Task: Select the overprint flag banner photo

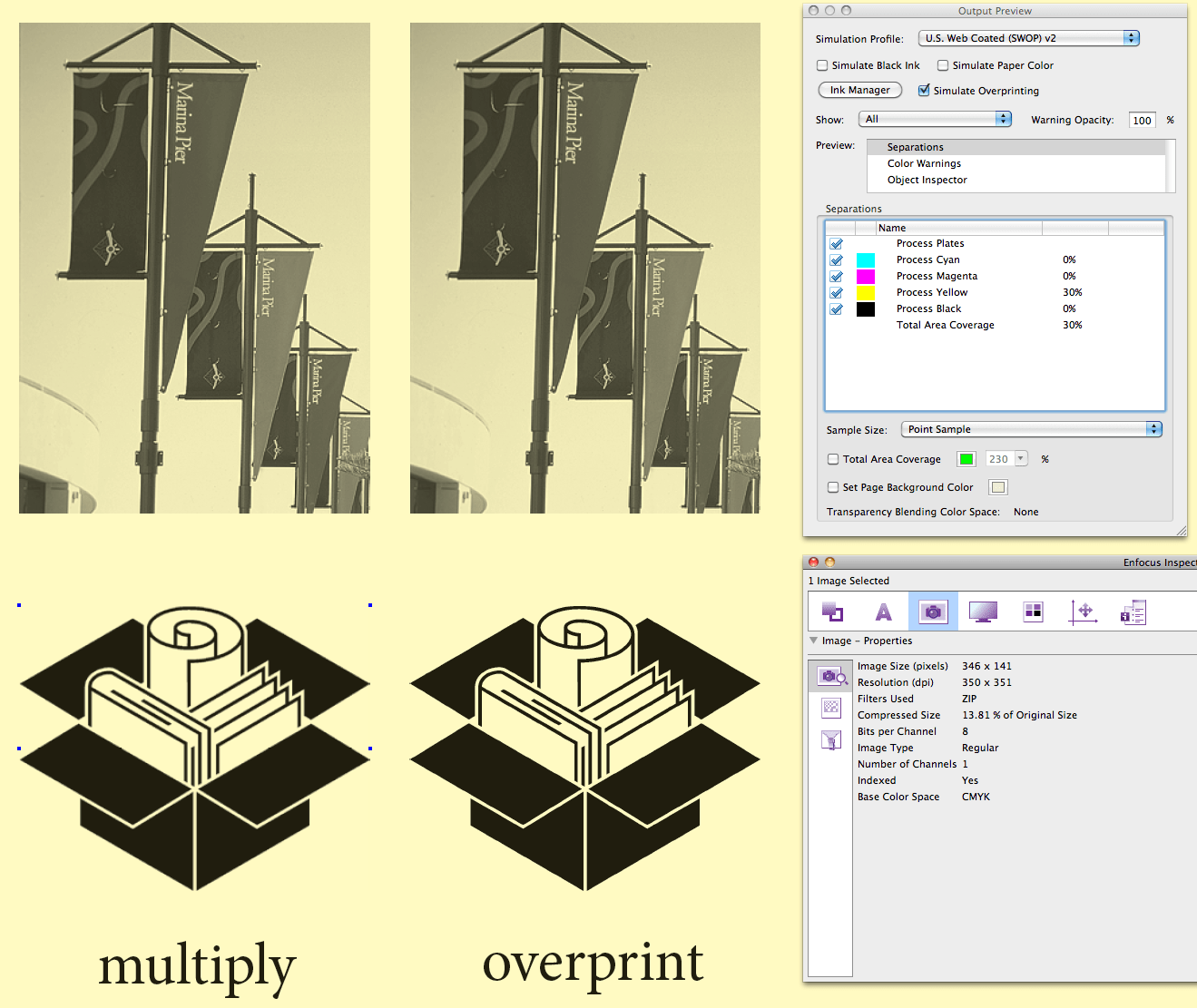Action: coord(585,268)
